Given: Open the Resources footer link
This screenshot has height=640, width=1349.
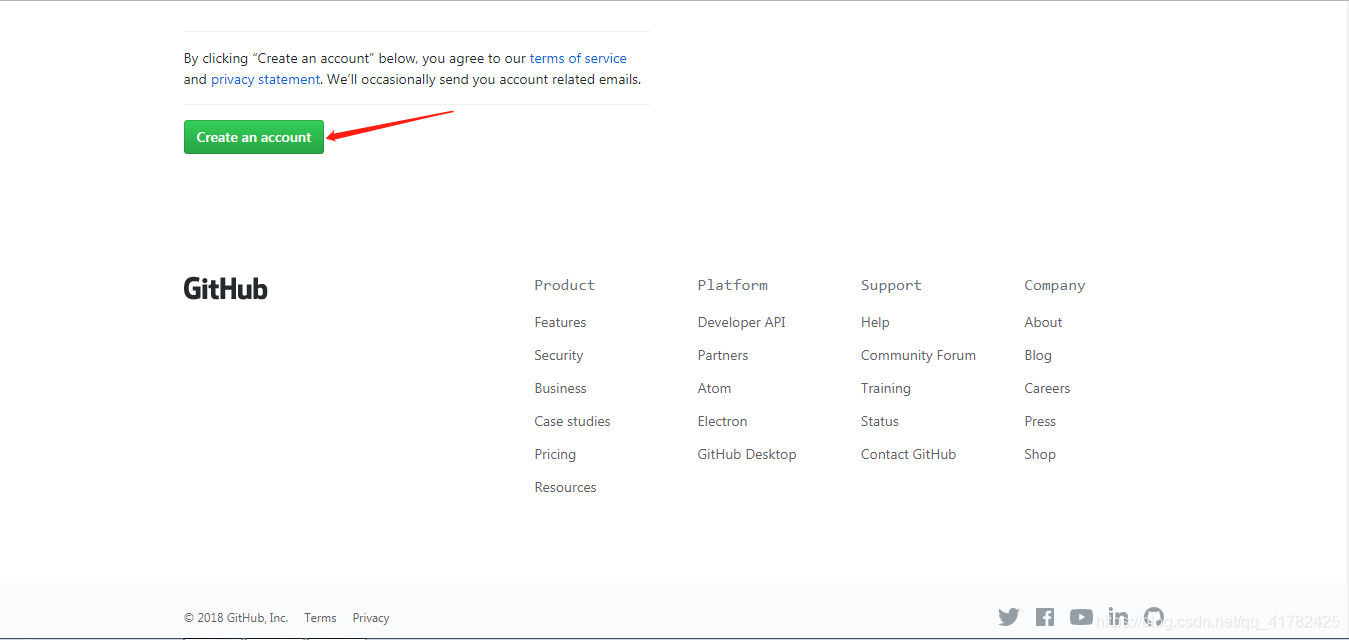Looking at the screenshot, I should pos(565,487).
